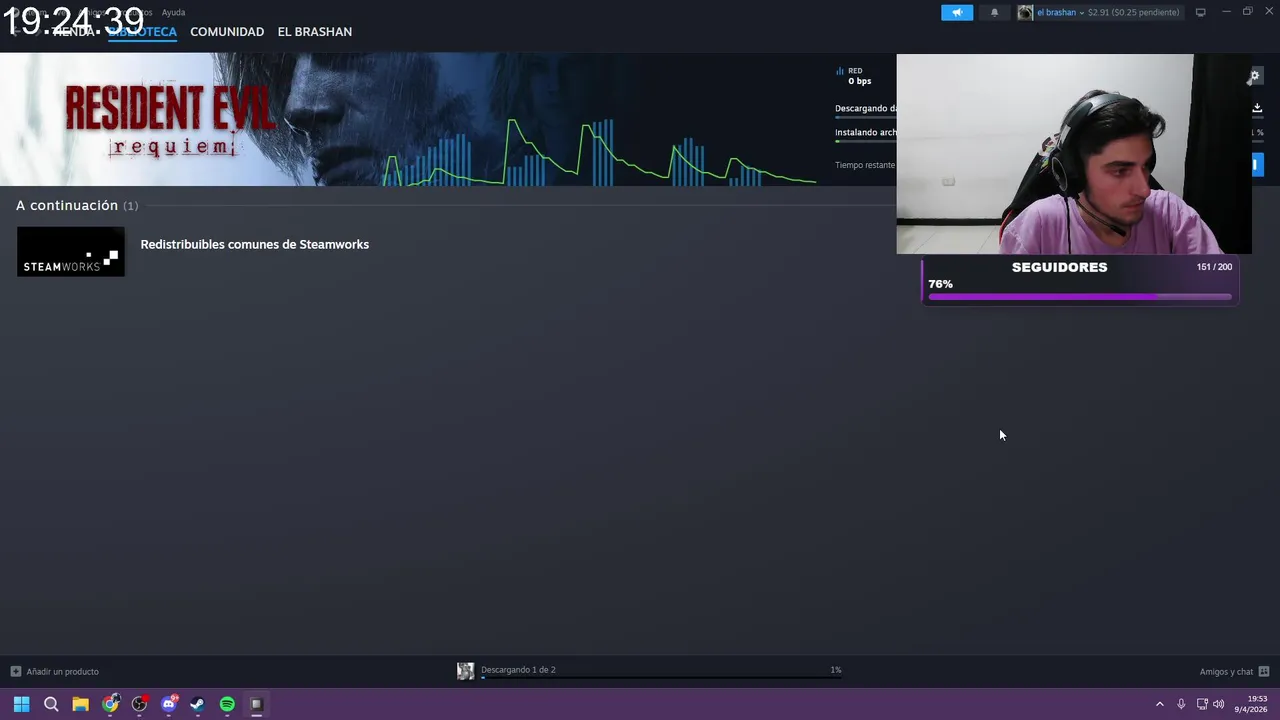This screenshot has height=720, width=1280.
Task: Pause the download with the blue button
Action: point(1258,165)
